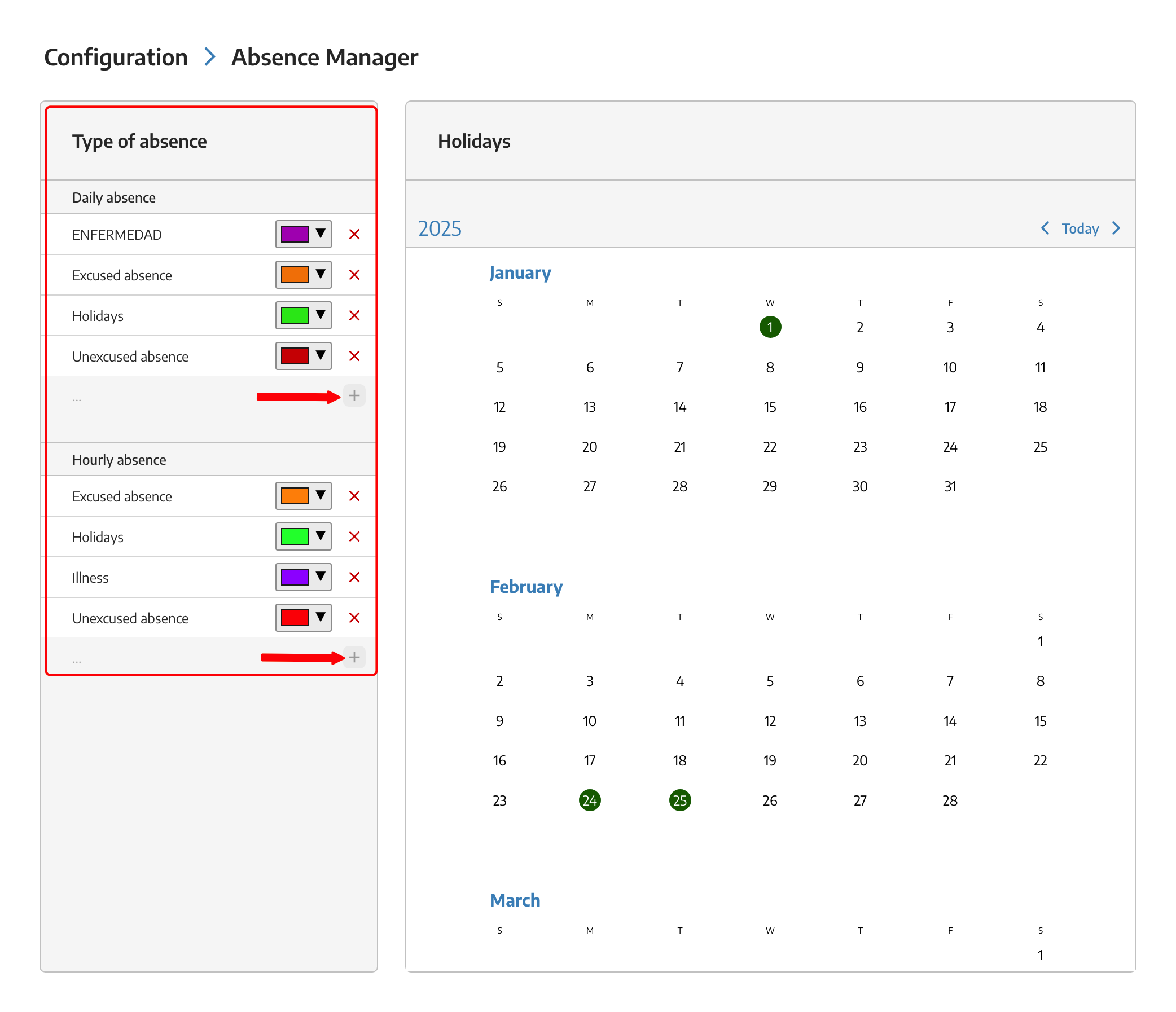Delete the daily Excused absence type
Screen dimensions: 1176x1012
[354, 275]
